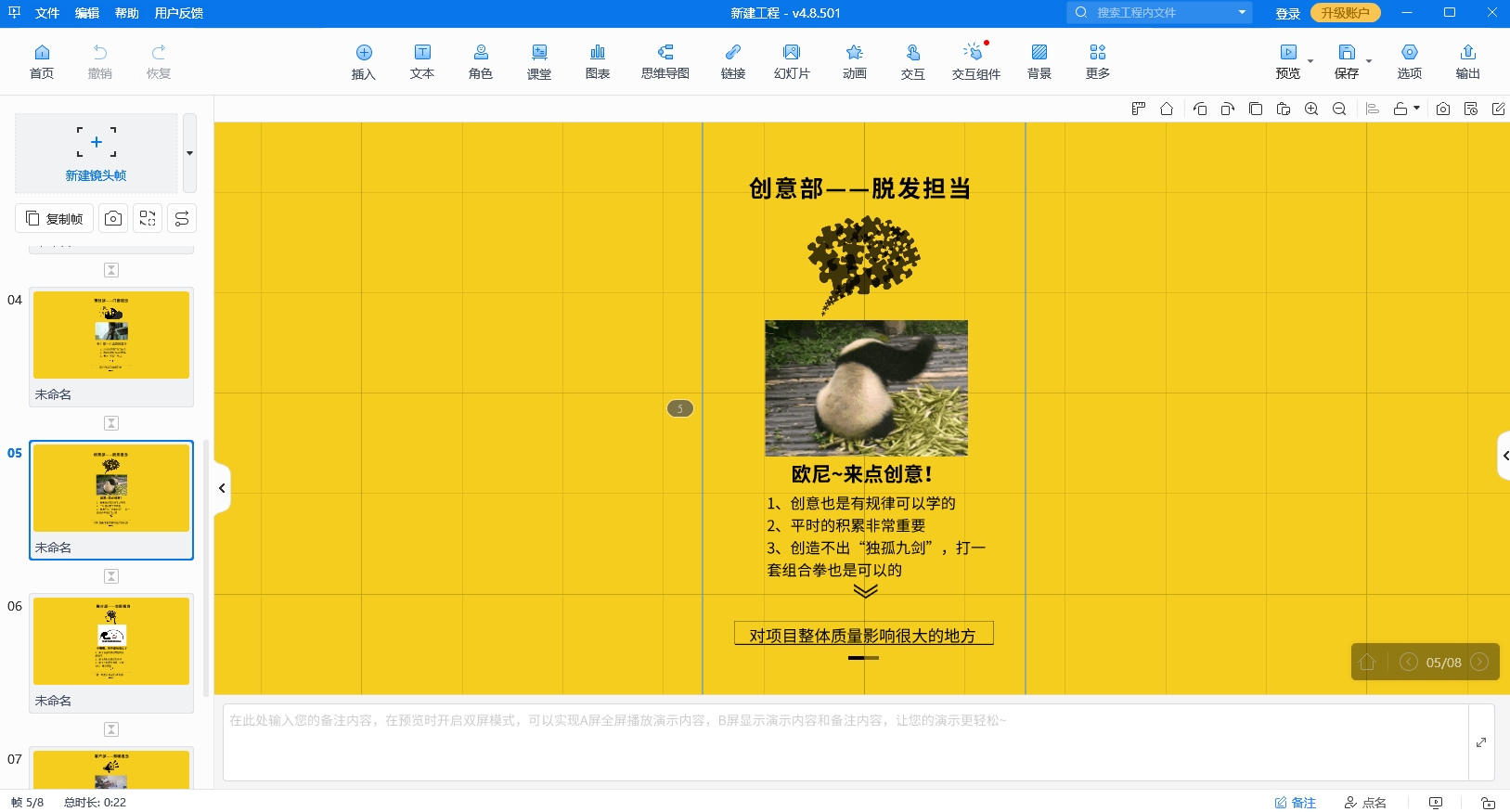
Task: Open the 保存 save dropdown arrow
Action: pyautogui.click(x=1369, y=62)
